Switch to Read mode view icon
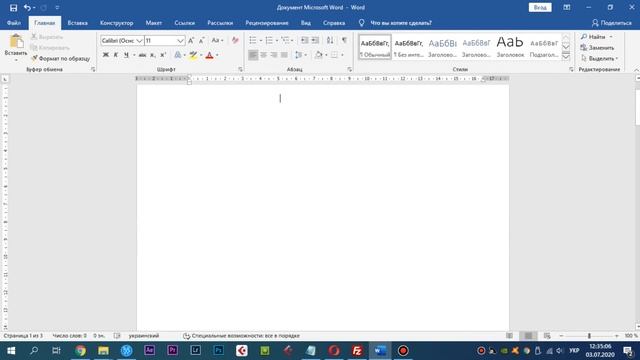640x360 pixels. 509,336
